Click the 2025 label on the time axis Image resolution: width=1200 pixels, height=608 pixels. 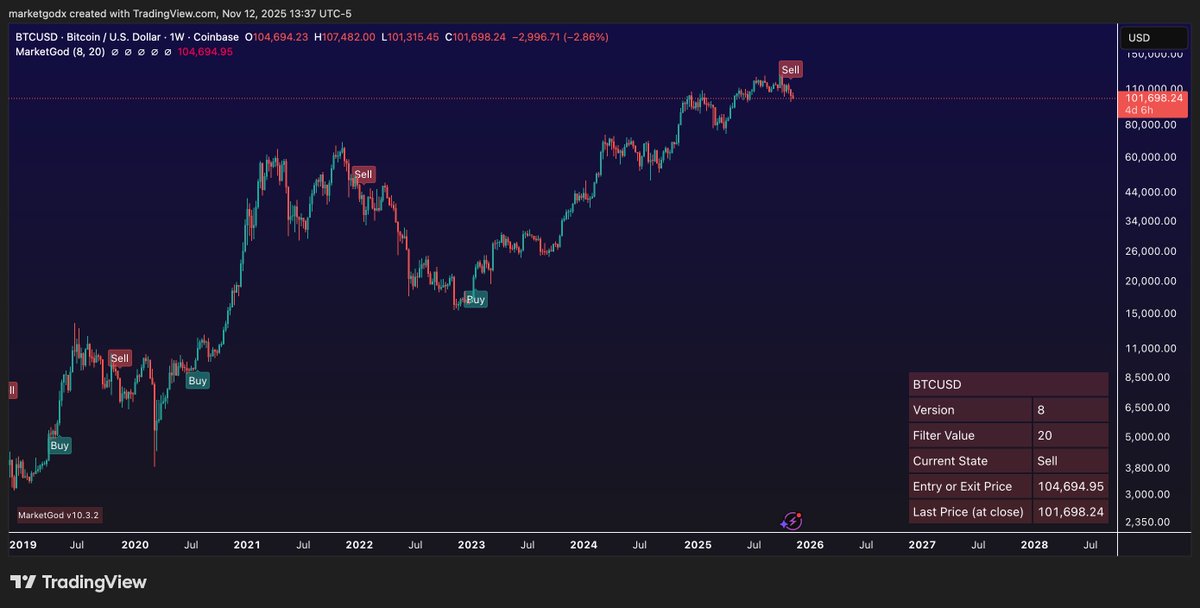tap(697, 545)
